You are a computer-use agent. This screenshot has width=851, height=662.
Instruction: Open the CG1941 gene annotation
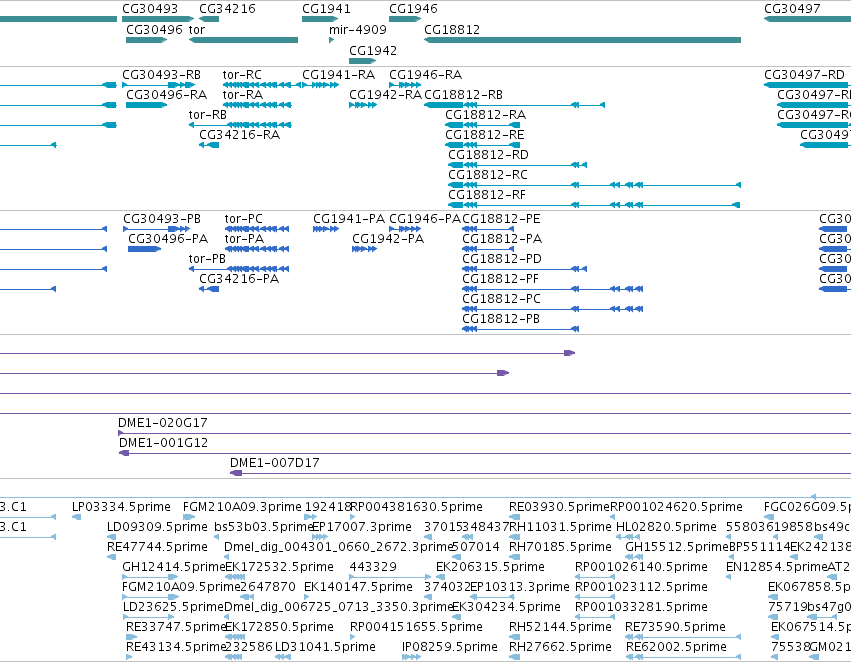tap(320, 19)
